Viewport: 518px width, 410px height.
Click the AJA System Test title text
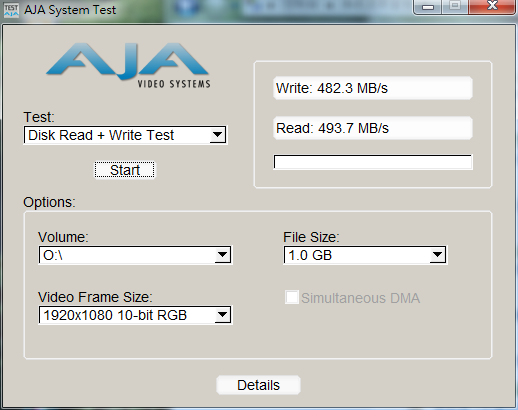[x=70, y=10]
